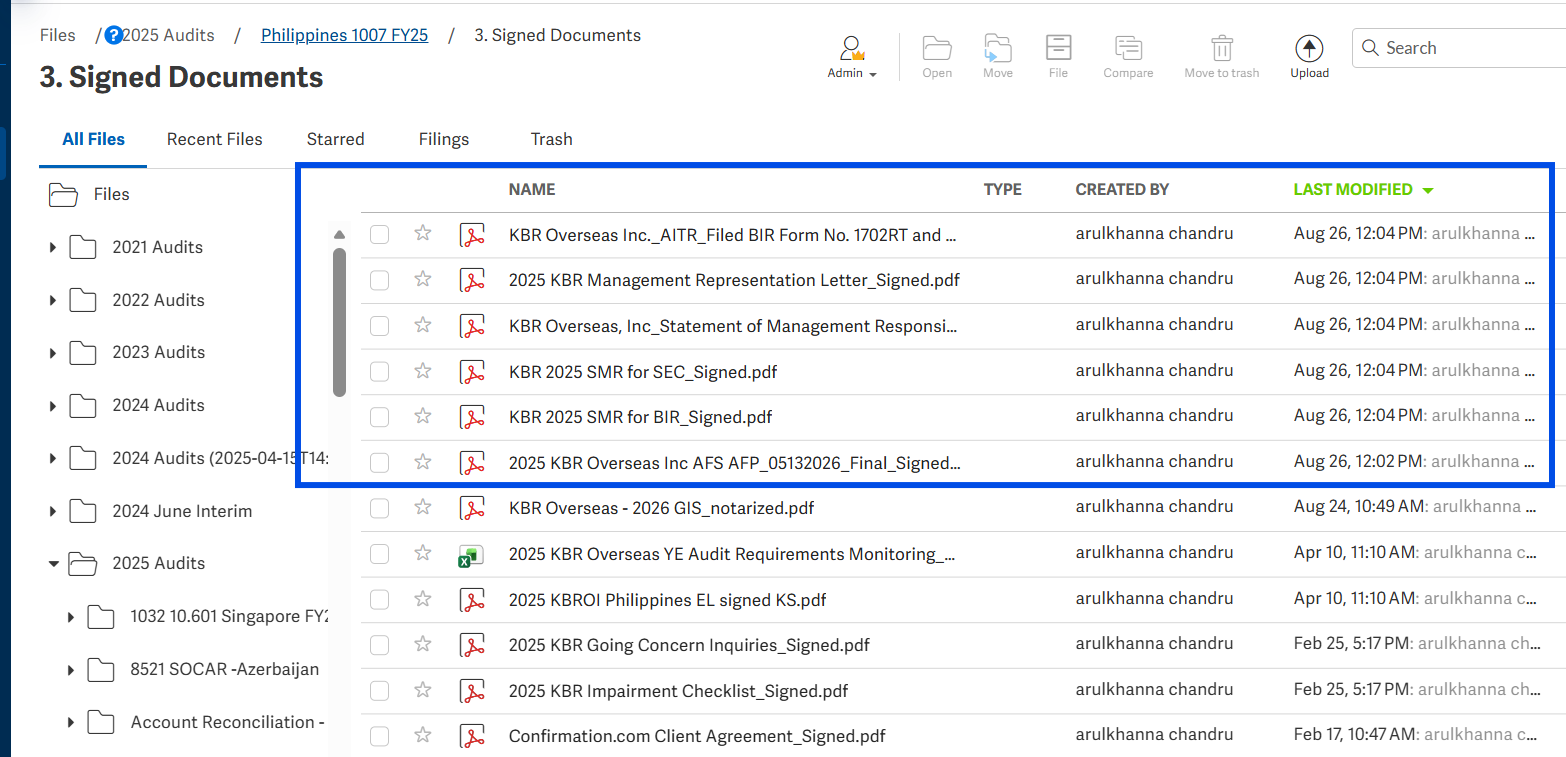
Task: Follow the Philippines 1007 FY25 breadcrumb link
Action: coord(345,35)
